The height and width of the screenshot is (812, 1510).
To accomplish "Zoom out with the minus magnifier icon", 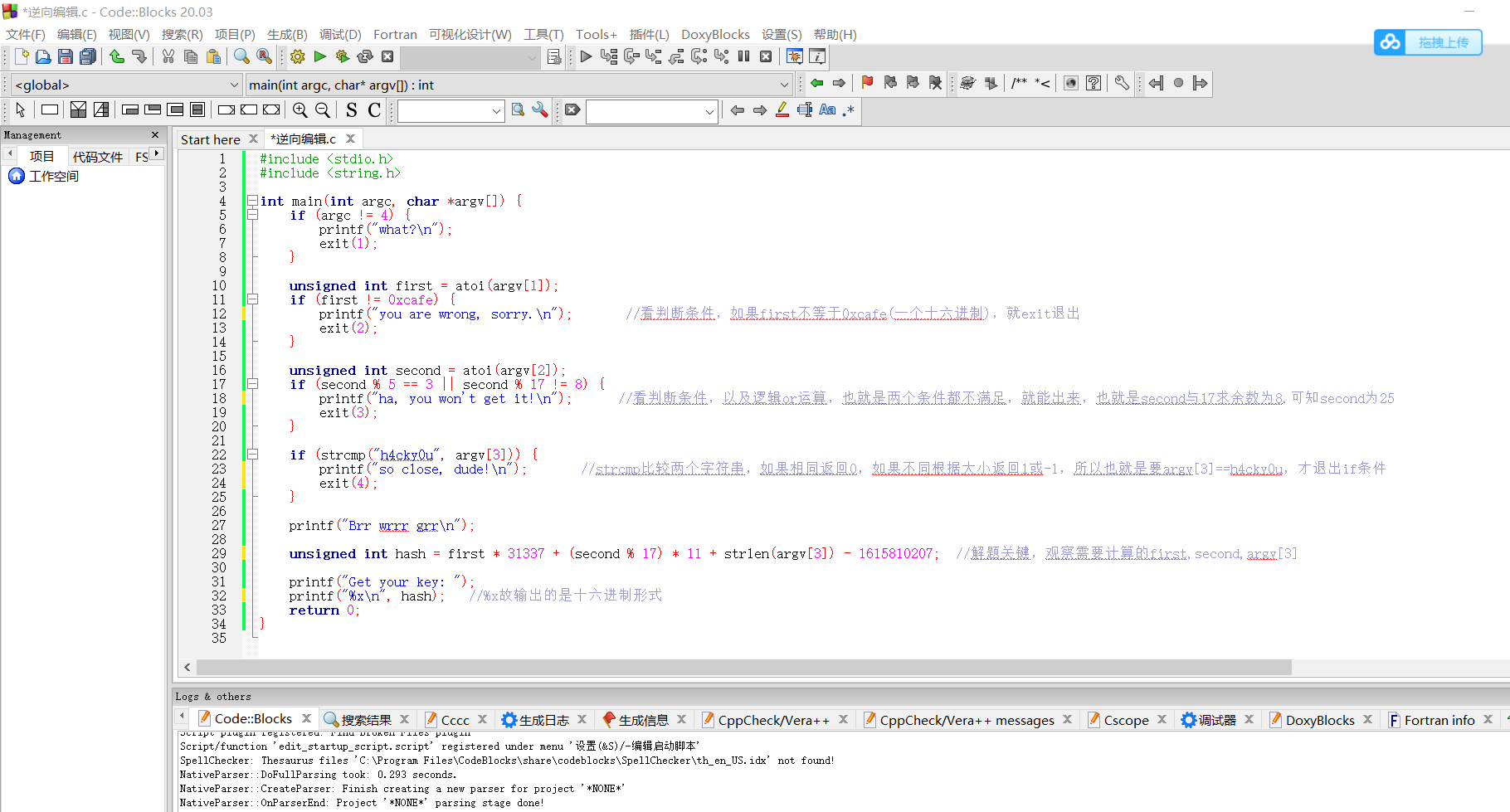I will tap(323, 109).
